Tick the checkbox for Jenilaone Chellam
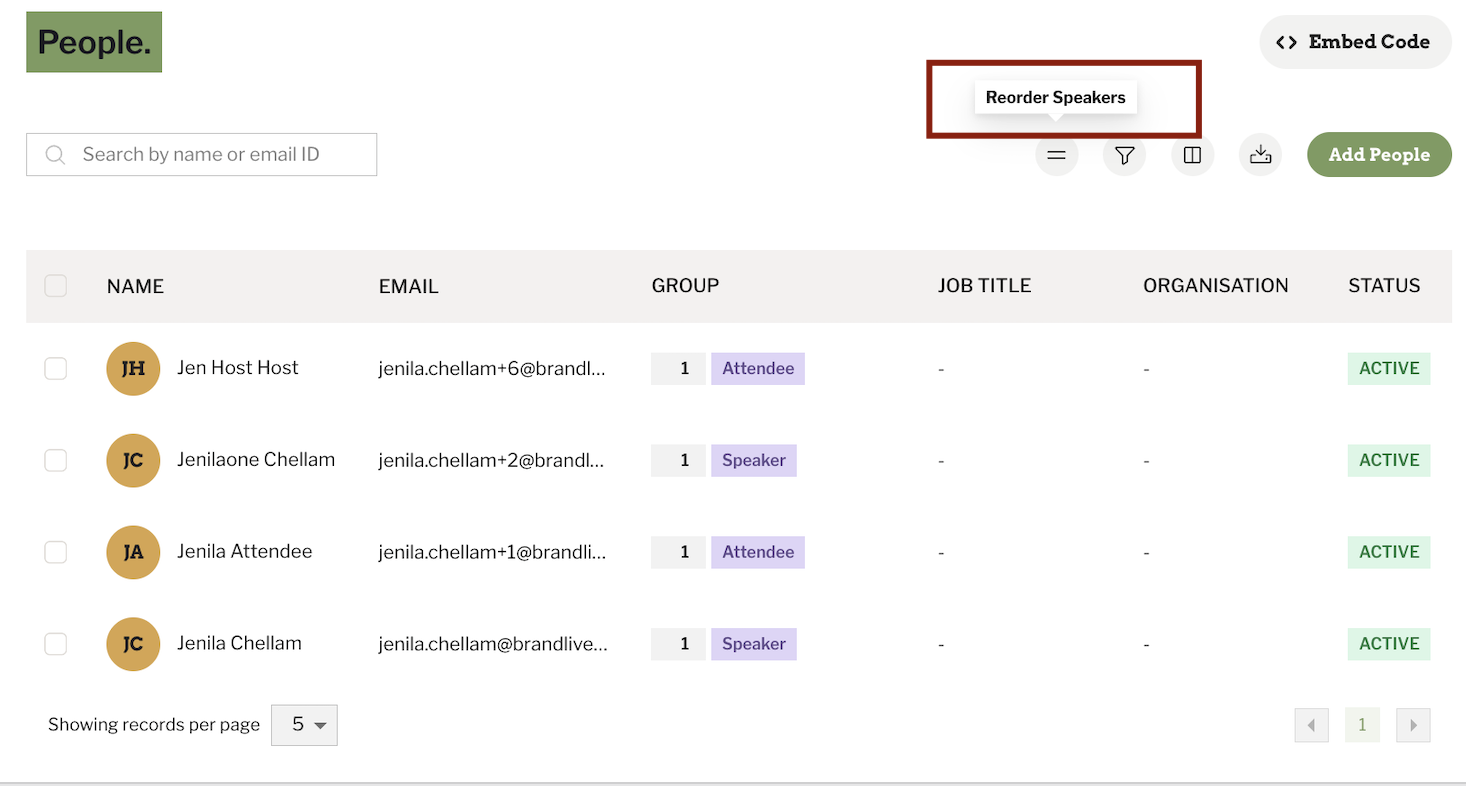 pos(56,460)
